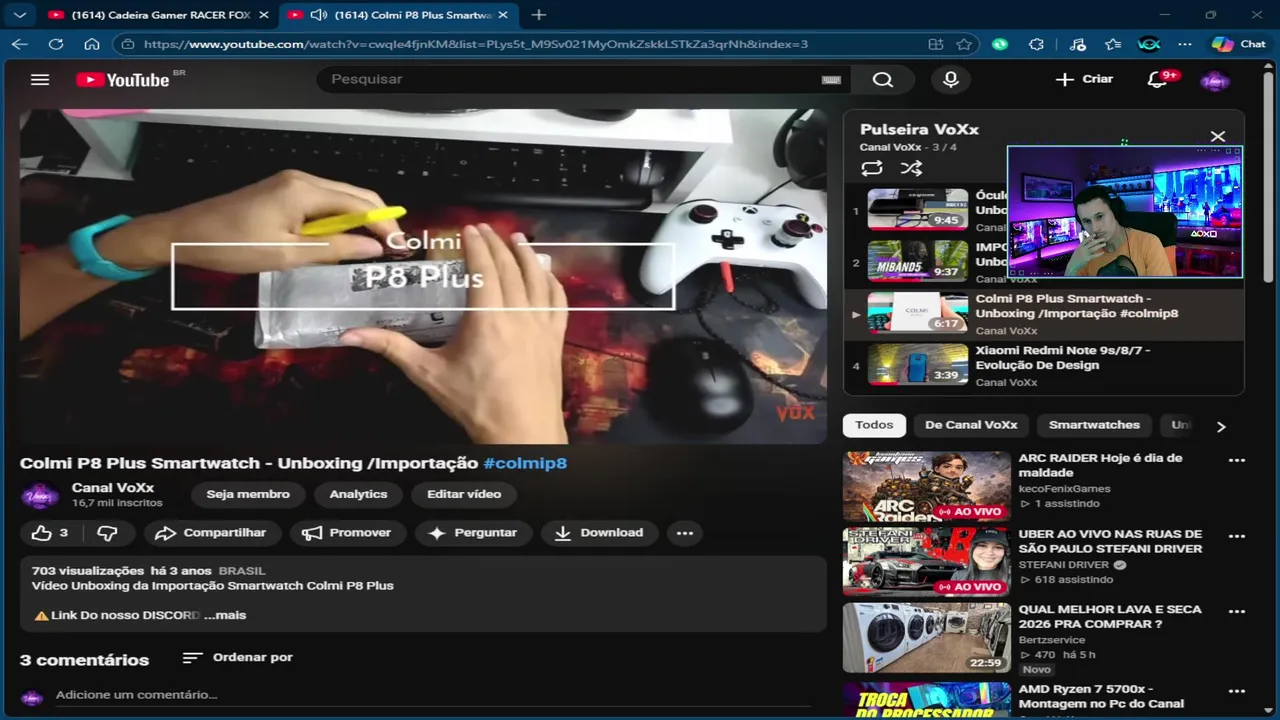Click Editar vídeo button
This screenshot has width=1280, height=720.
pyautogui.click(x=464, y=494)
